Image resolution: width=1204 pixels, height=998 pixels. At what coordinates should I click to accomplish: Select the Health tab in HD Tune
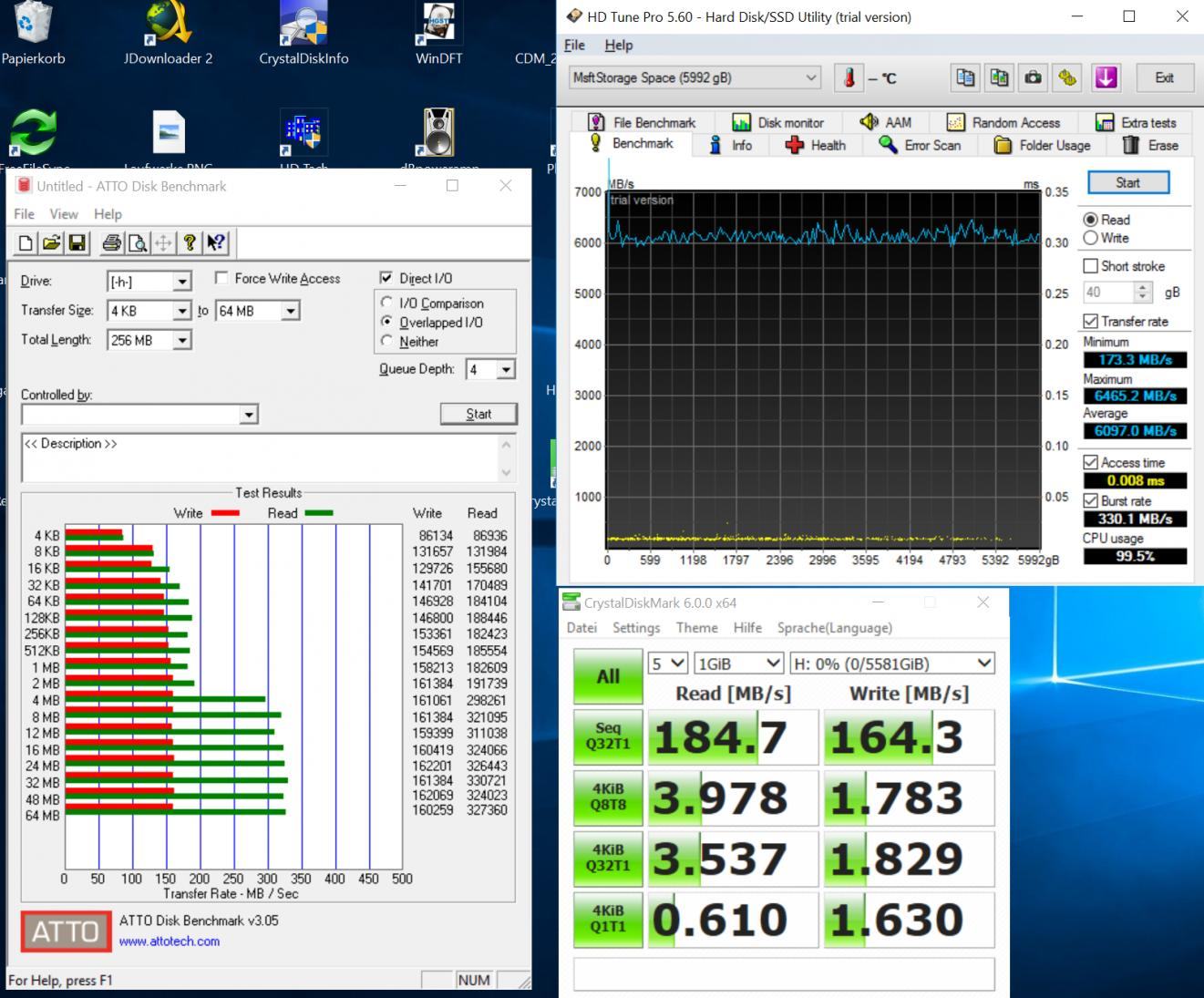816,145
